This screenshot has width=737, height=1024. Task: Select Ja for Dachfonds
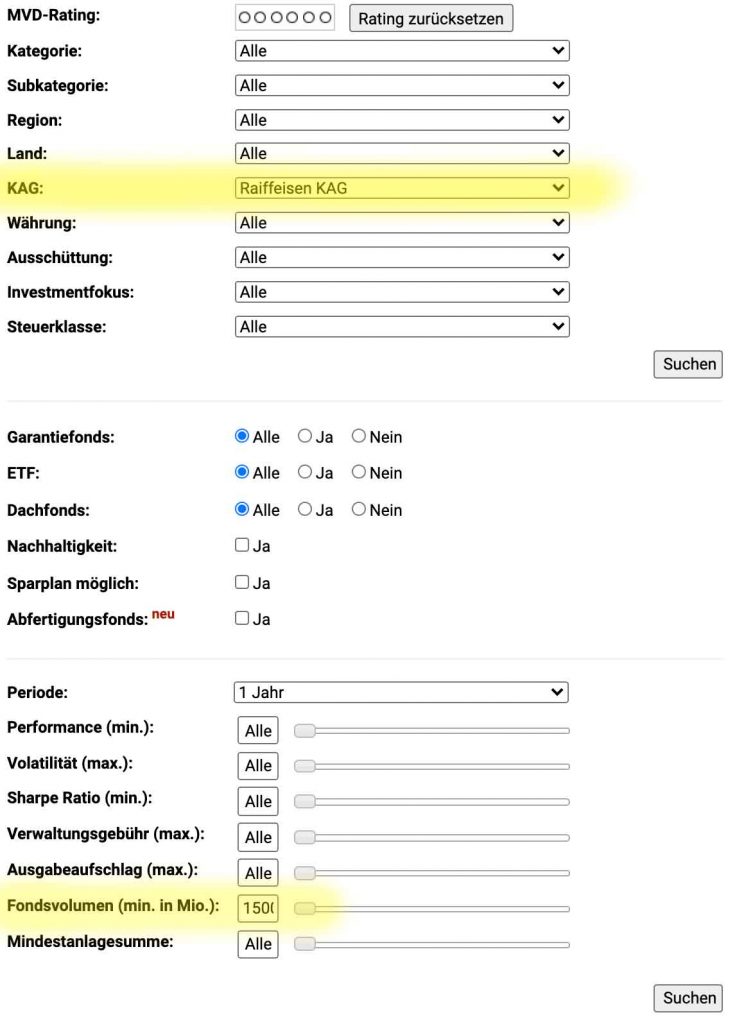pyautogui.click(x=305, y=509)
